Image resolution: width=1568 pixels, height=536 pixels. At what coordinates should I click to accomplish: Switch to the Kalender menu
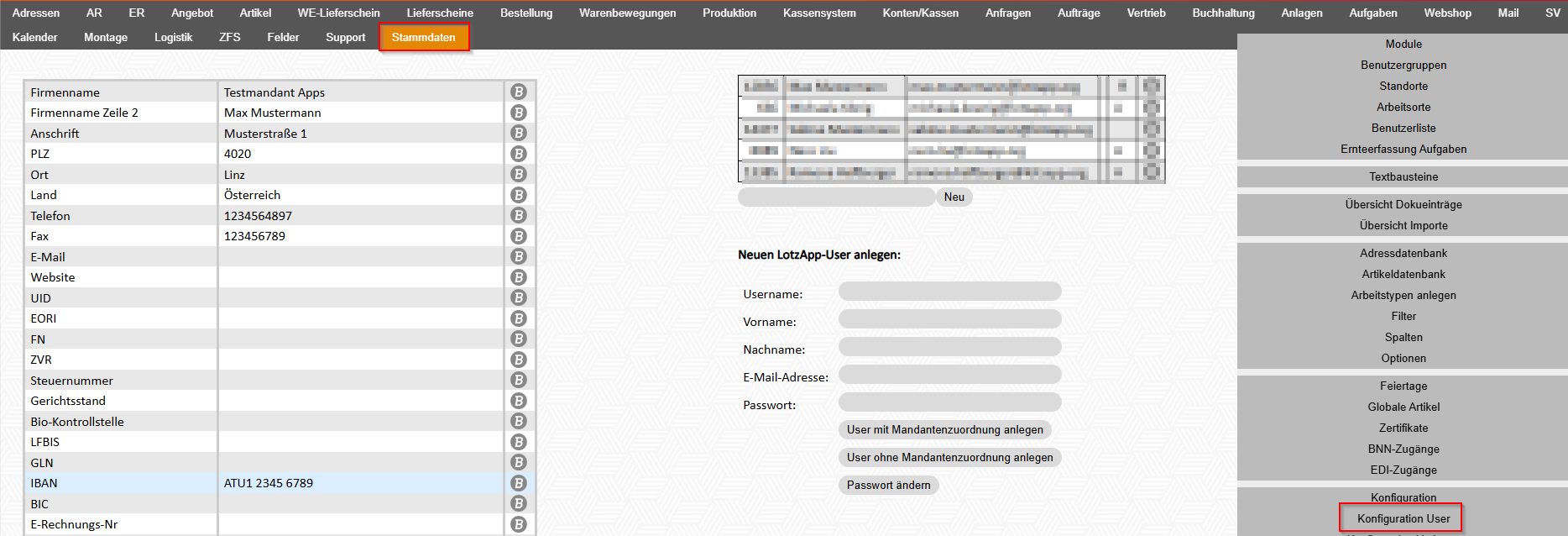point(35,37)
